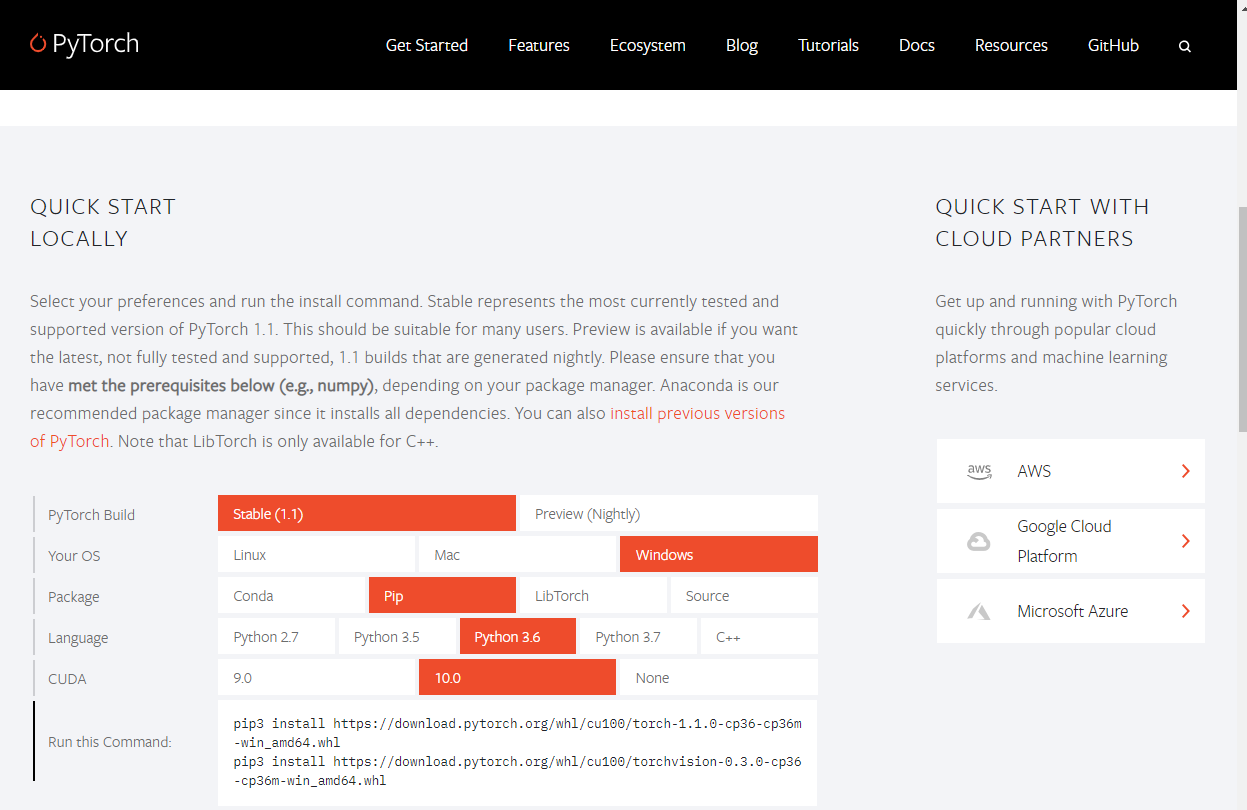Click the Your OS row label

[x=74, y=555]
